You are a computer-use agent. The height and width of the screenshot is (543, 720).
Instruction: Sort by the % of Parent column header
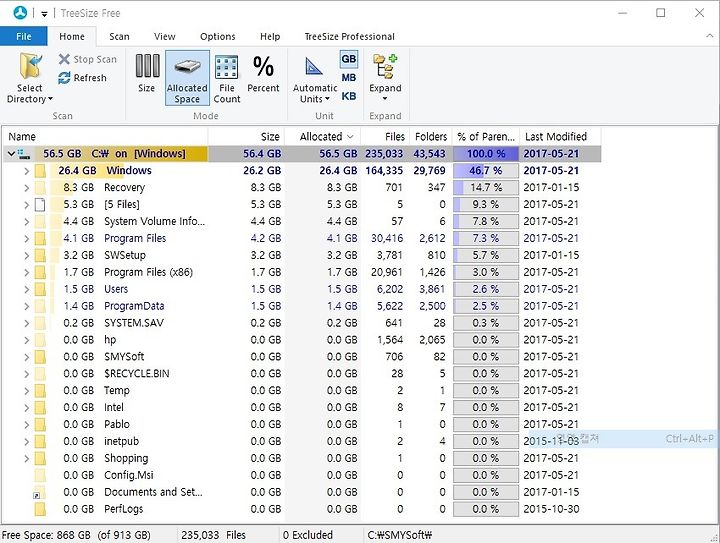pyautogui.click(x=486, y=136)
